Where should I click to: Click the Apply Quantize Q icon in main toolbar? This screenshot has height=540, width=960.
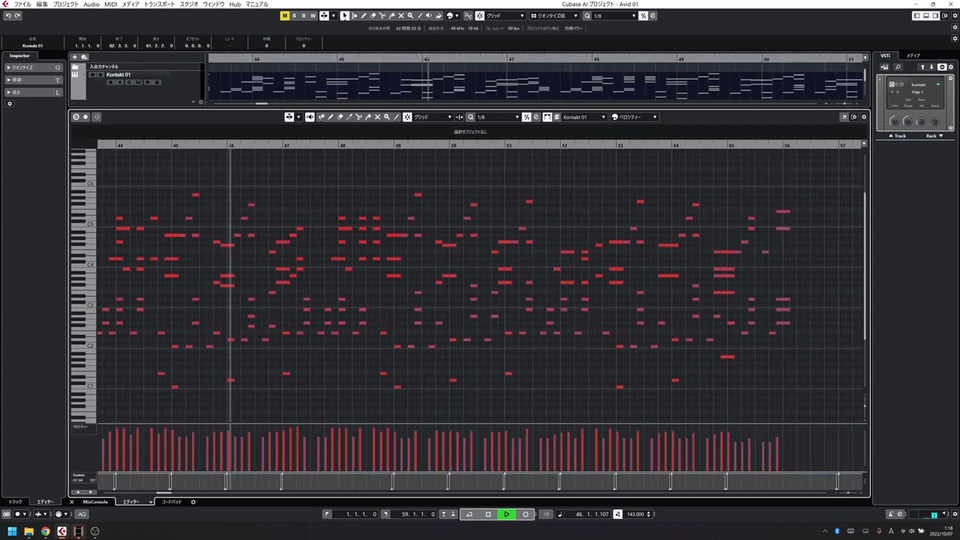coord(587,15)
